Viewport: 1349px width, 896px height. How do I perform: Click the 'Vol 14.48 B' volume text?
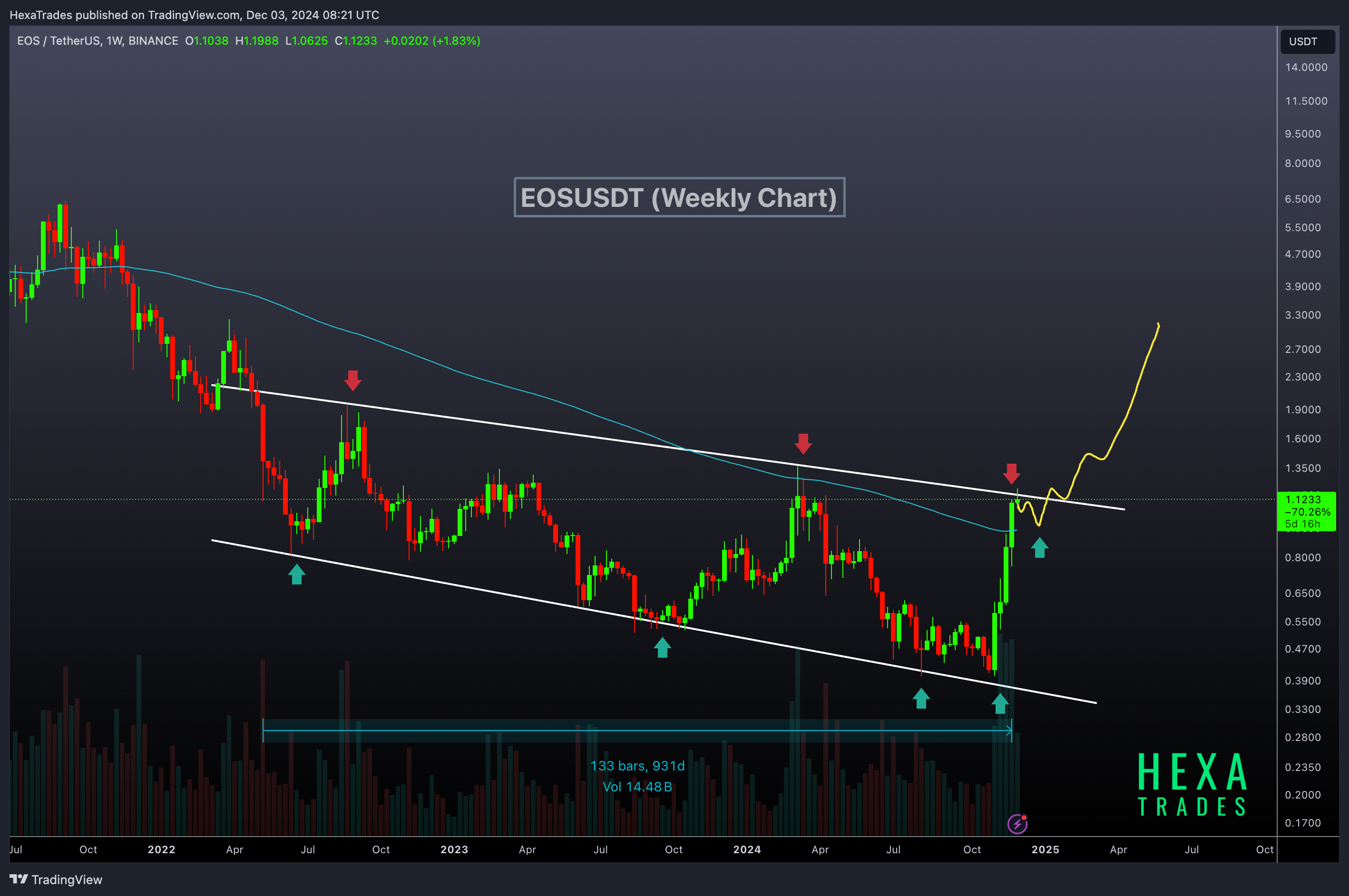[x=637, y=787]
